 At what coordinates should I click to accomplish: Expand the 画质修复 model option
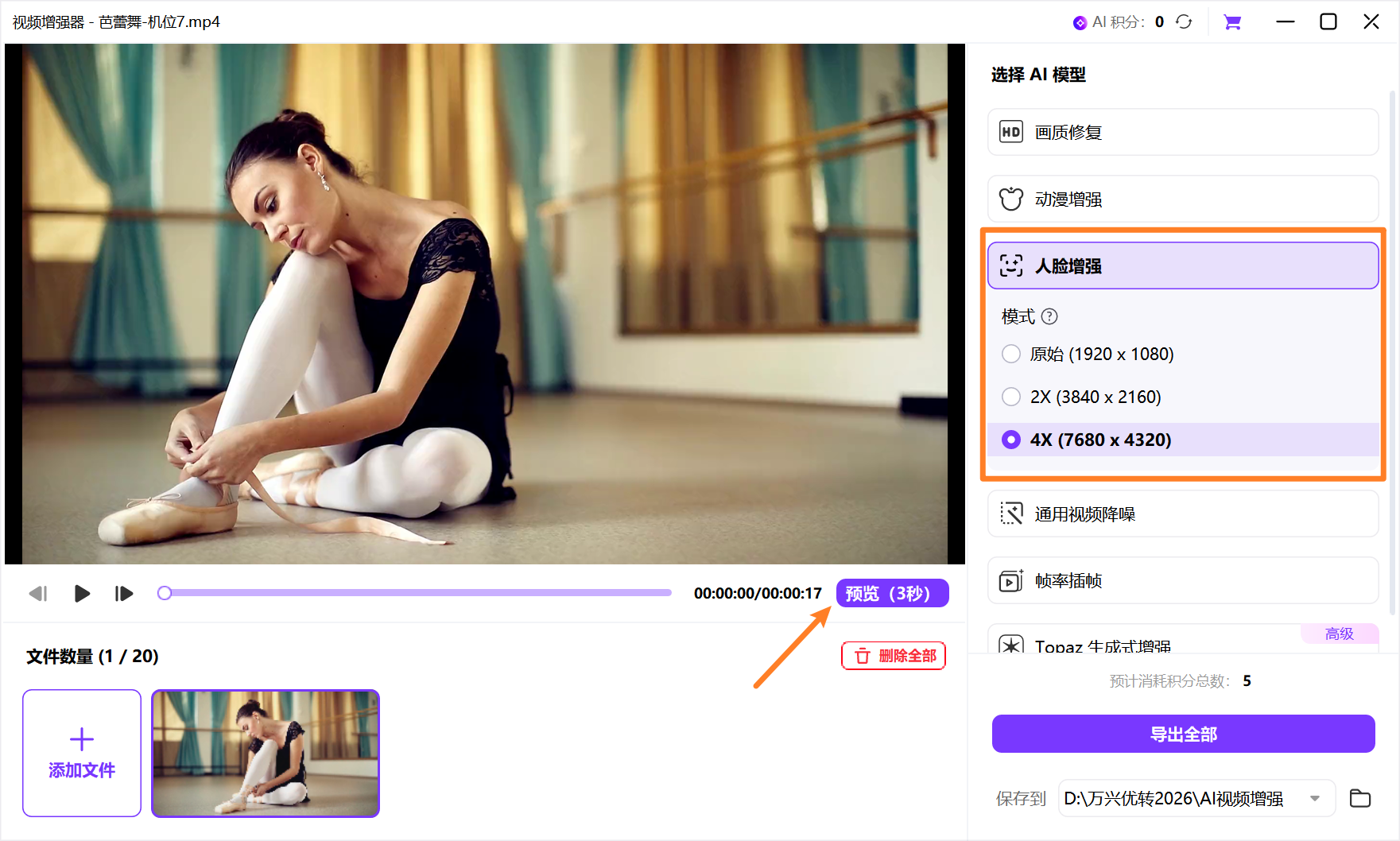(x=1182, y=133)
